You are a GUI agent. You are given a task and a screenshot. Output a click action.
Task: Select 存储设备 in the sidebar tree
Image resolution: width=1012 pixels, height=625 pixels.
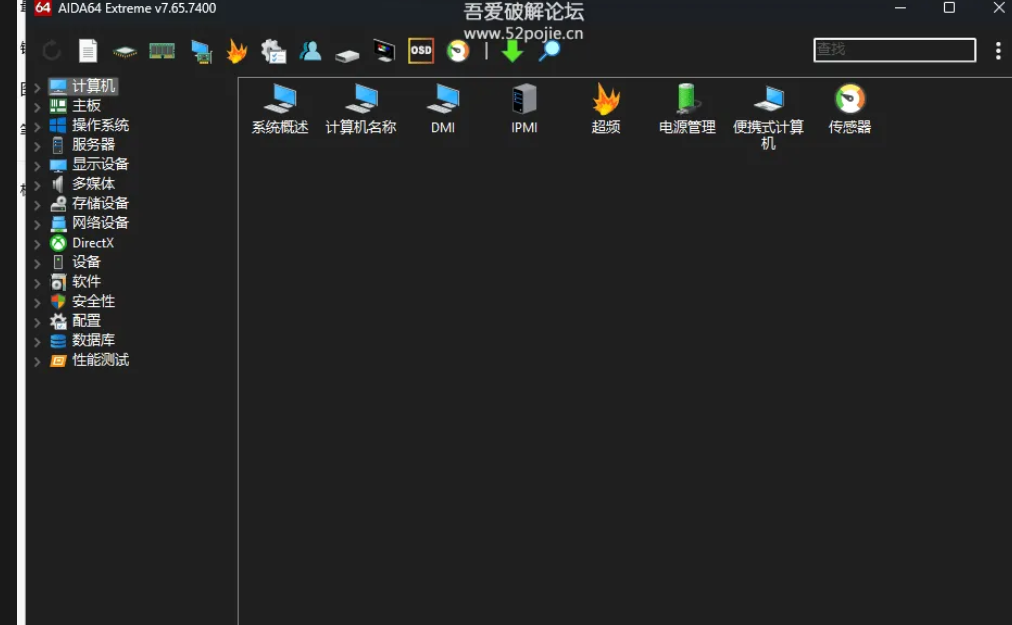click(x=101, y=203)
